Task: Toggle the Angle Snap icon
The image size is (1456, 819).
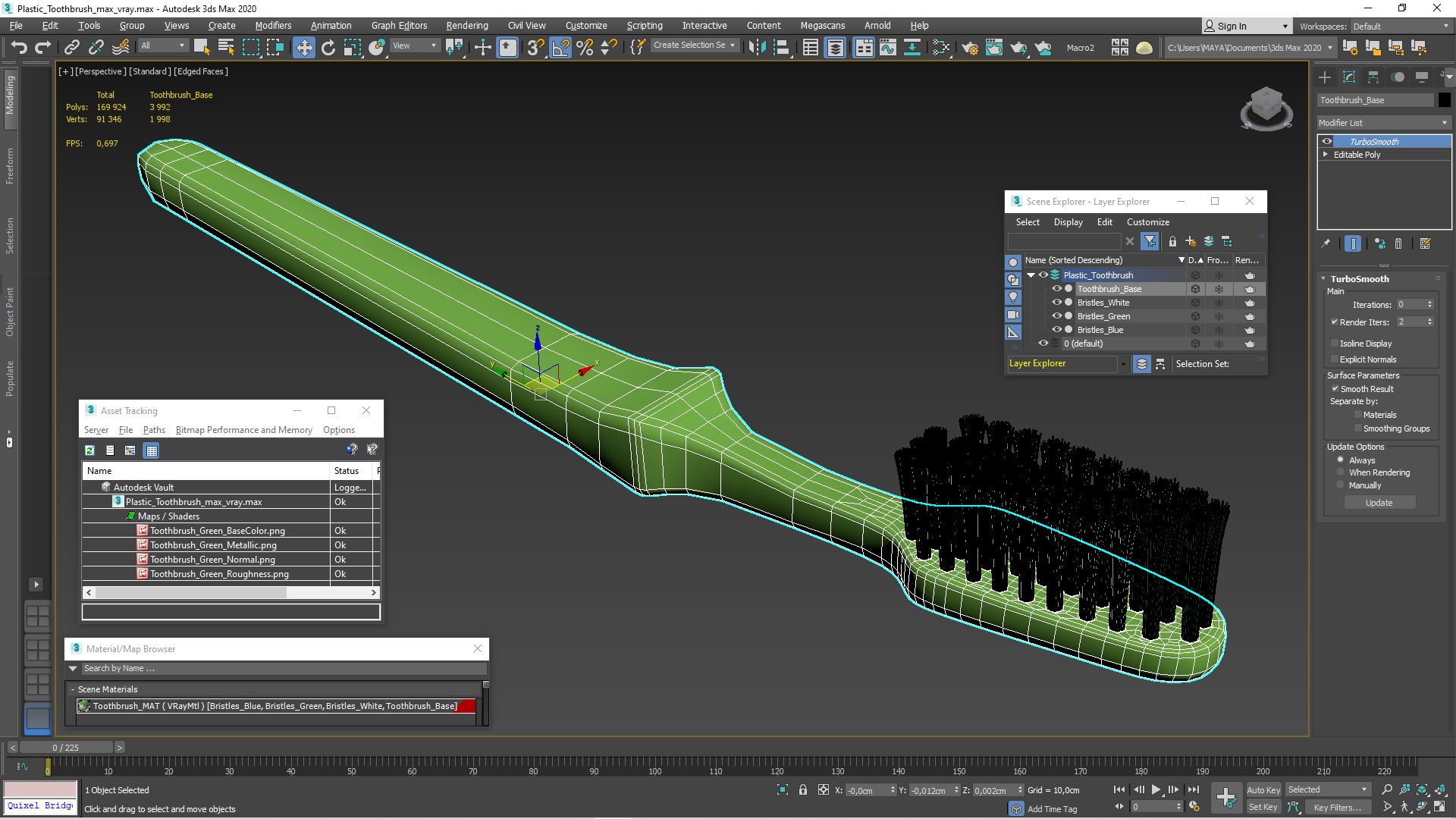Action: pyautogui.click(x=560, y=48)
